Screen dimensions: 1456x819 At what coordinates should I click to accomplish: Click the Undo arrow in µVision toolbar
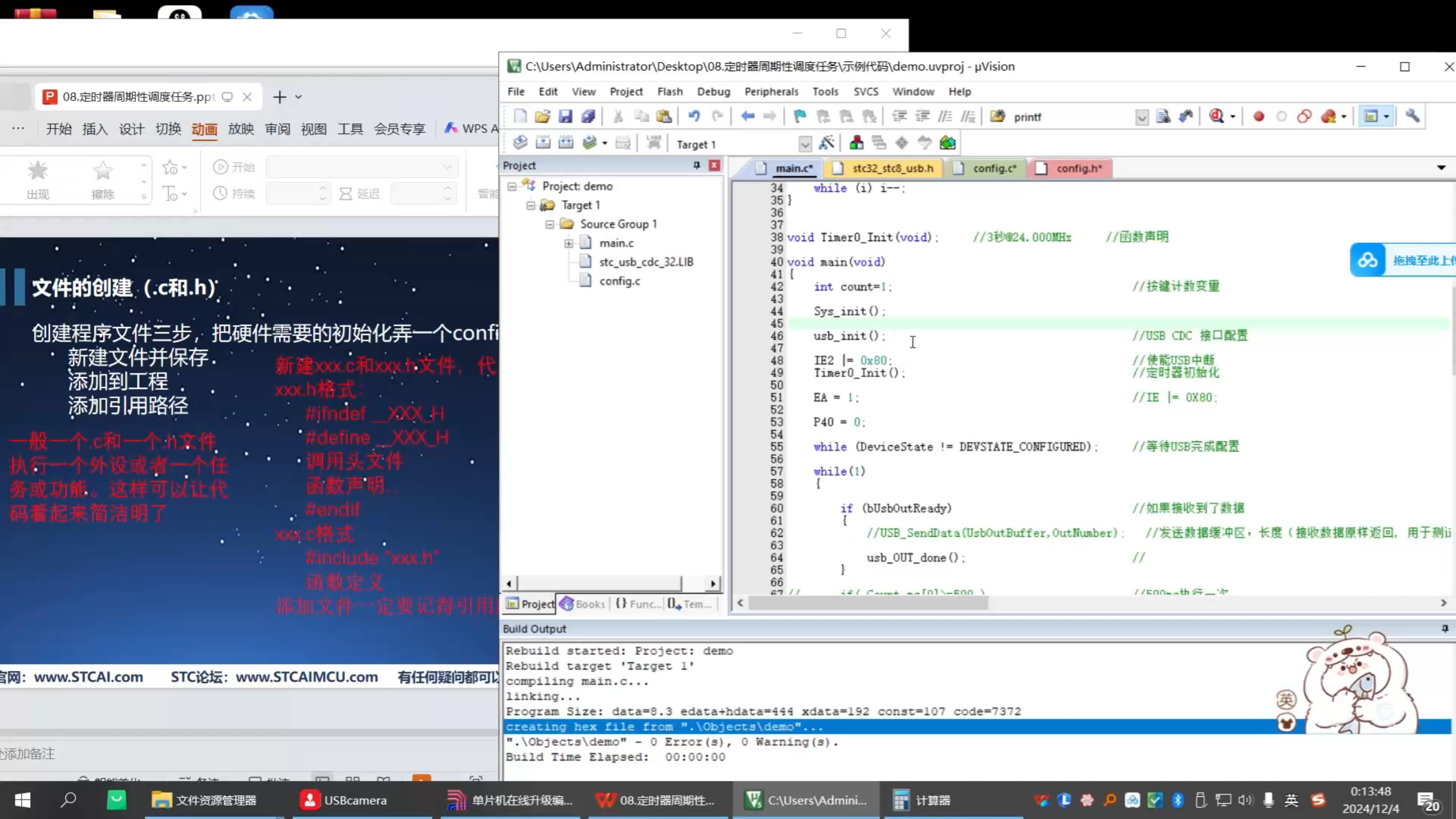pos(694,117)
